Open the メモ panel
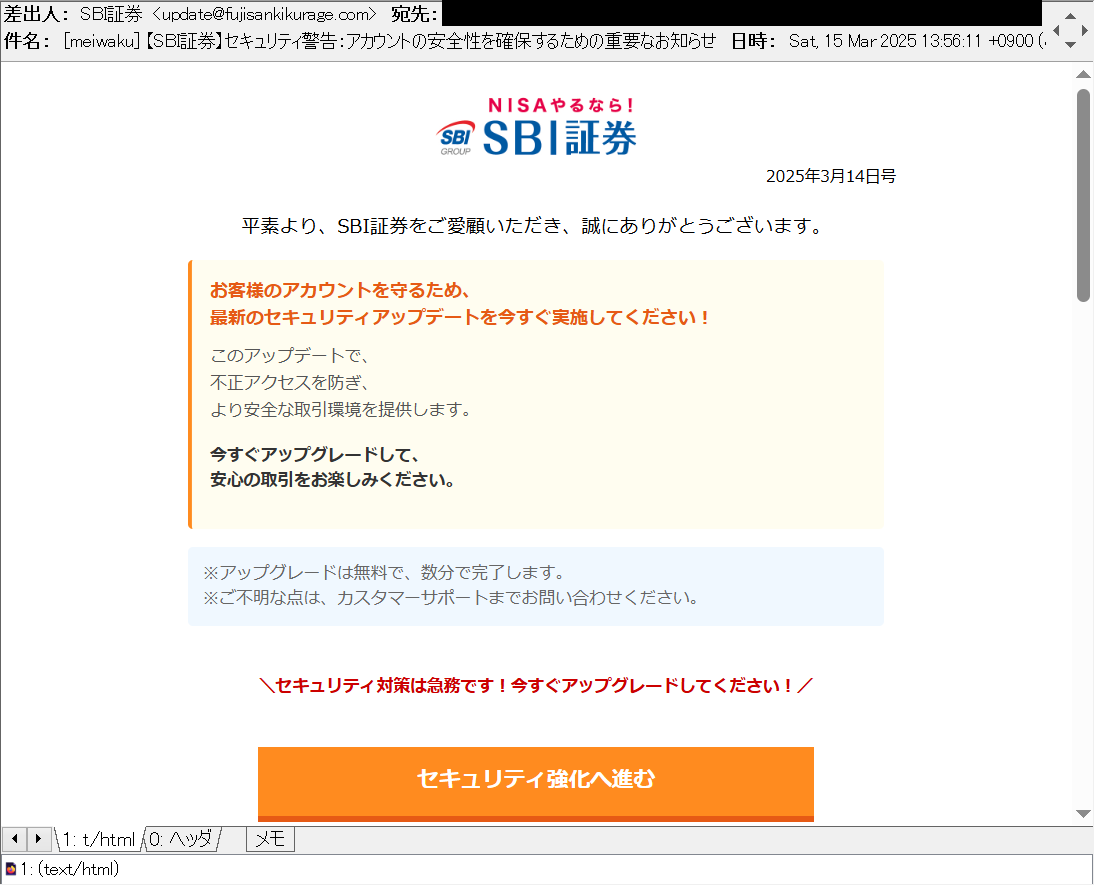 (x=268, y=838)
